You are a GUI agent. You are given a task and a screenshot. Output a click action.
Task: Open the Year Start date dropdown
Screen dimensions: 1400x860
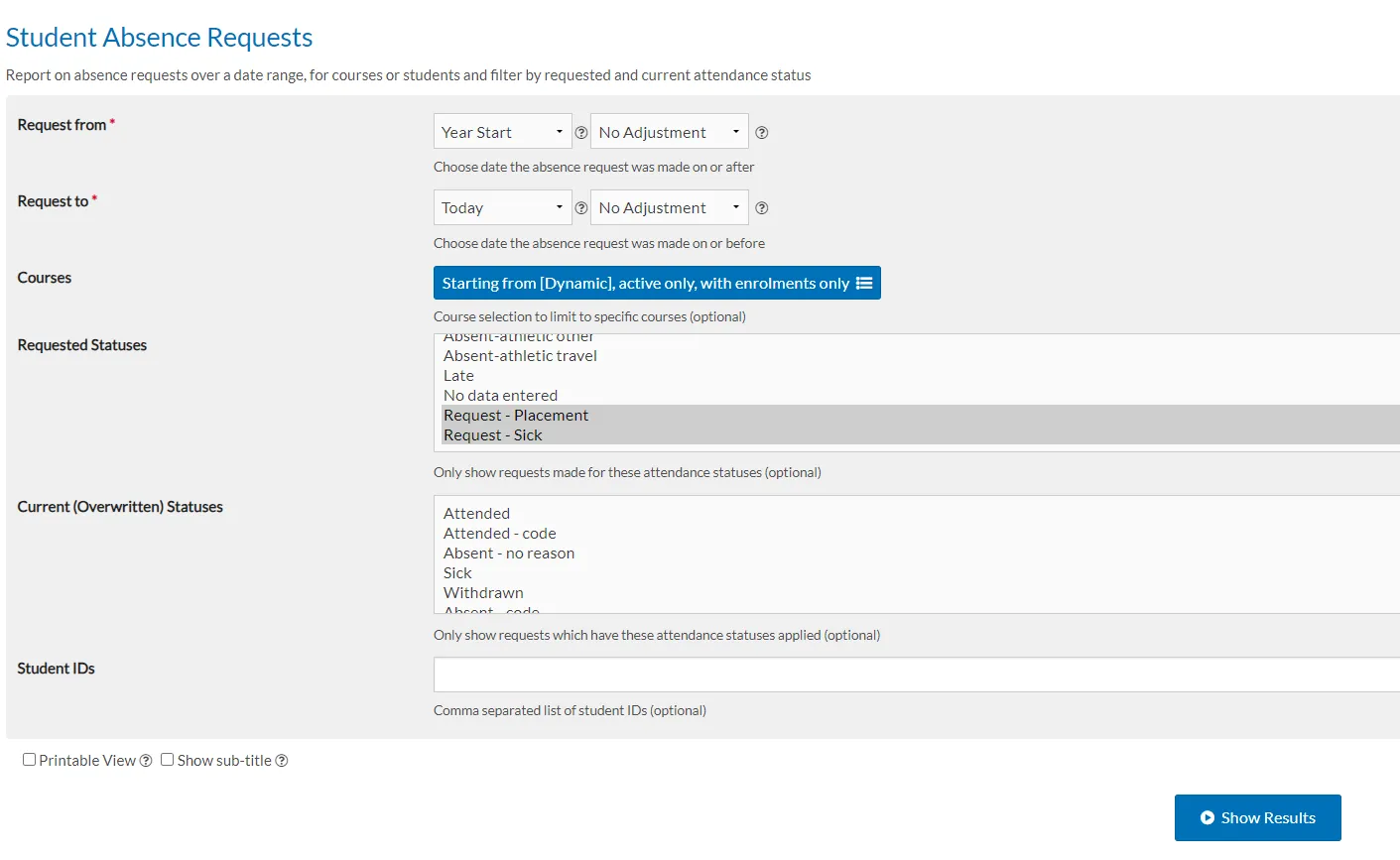[503, 132]
